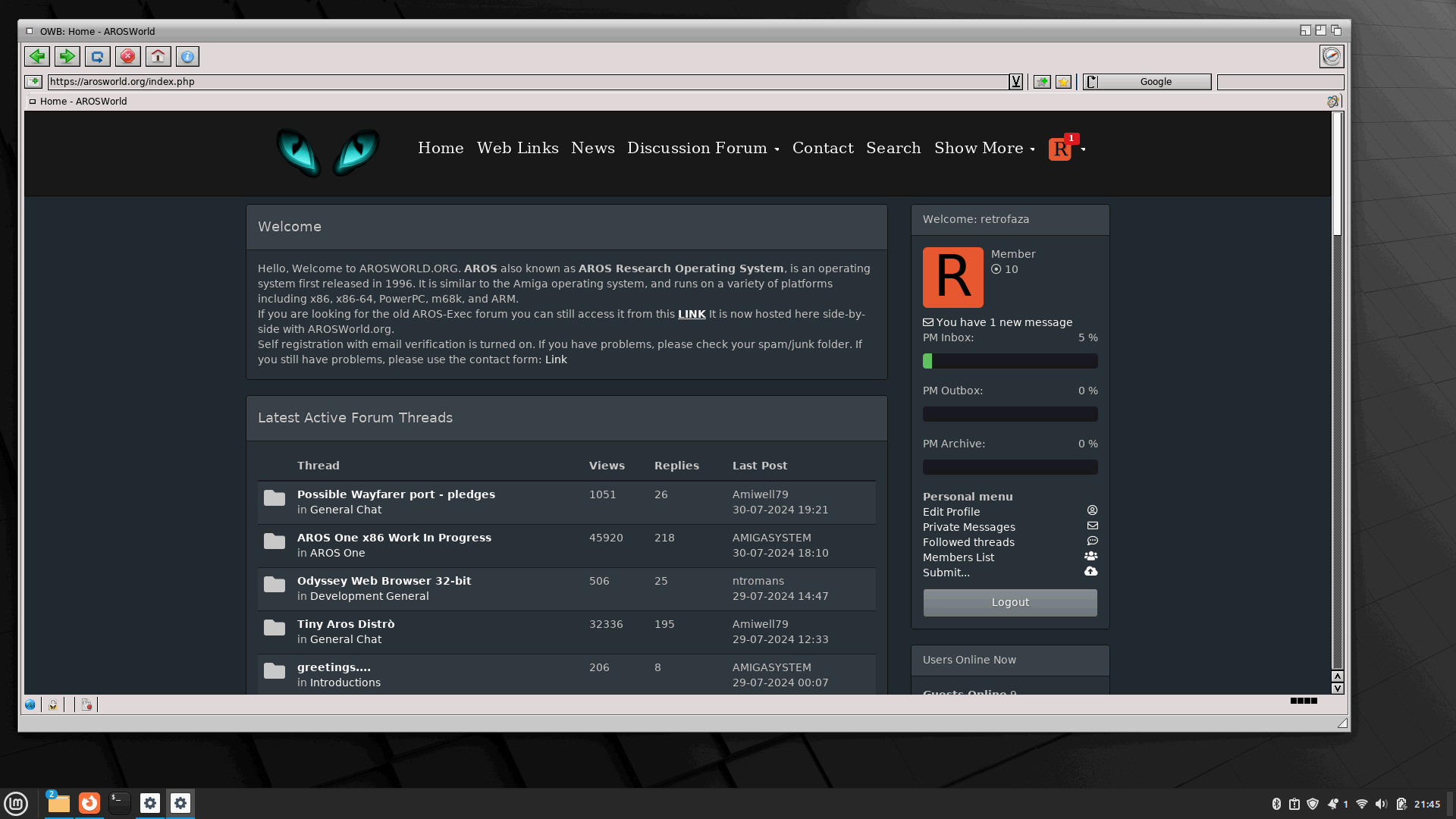Viewport: 1456px width, 819px height.
Task: Open Web Links in site navigation
Action: point(517,148)
